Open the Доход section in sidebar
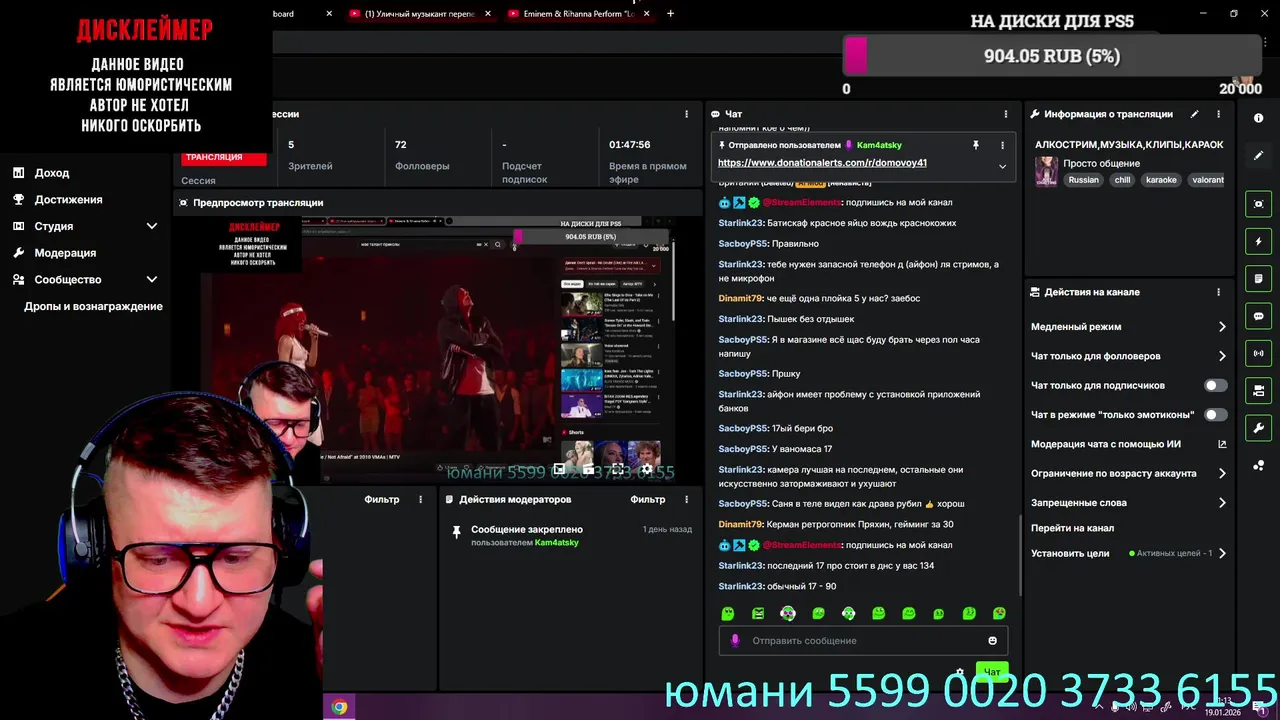This screenshot has height=720, width=1280. tap(52, 173)
